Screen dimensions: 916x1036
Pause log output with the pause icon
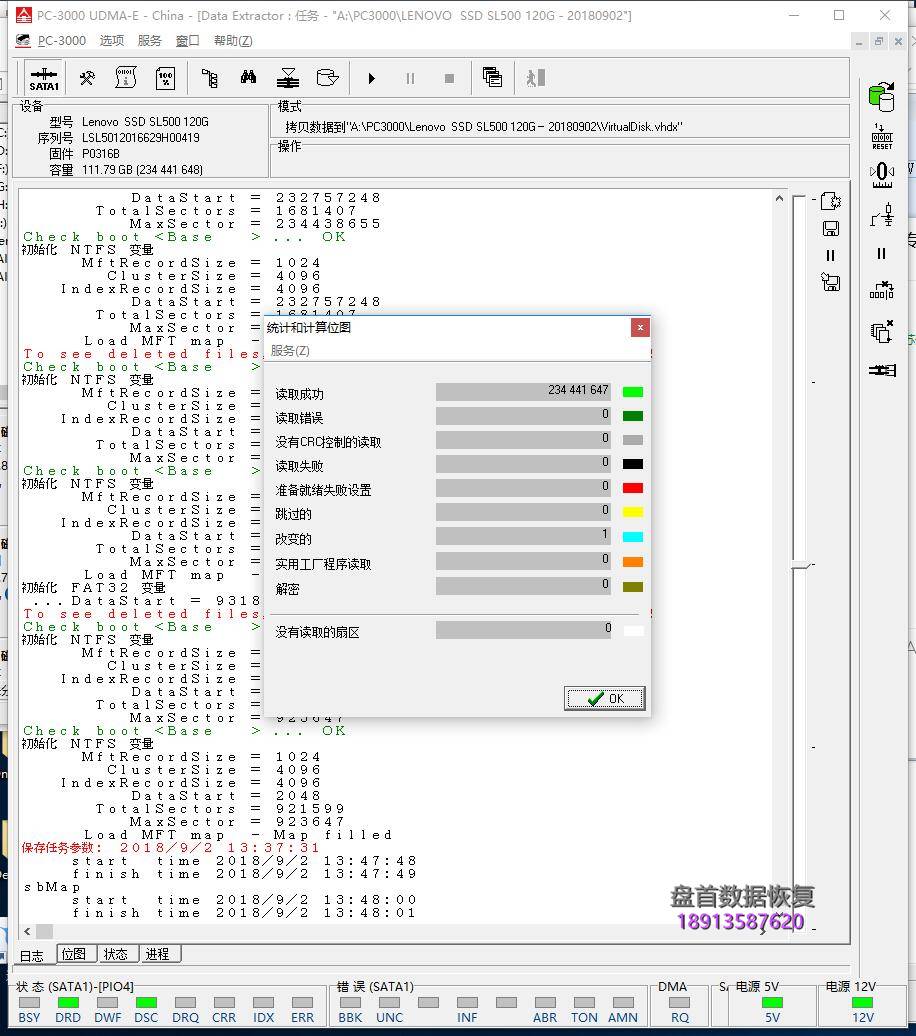point(830,255)
